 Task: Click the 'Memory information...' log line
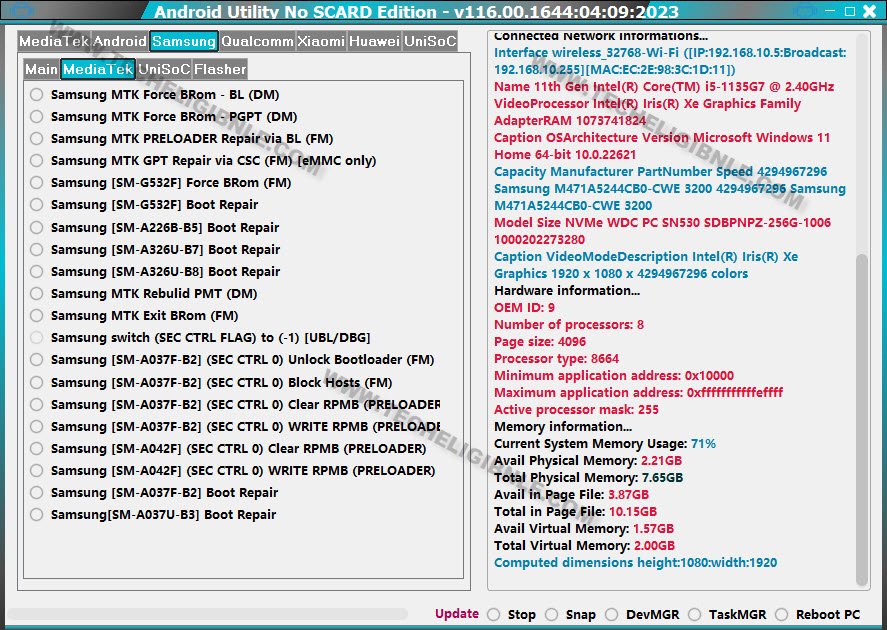[x=563, y=426]
